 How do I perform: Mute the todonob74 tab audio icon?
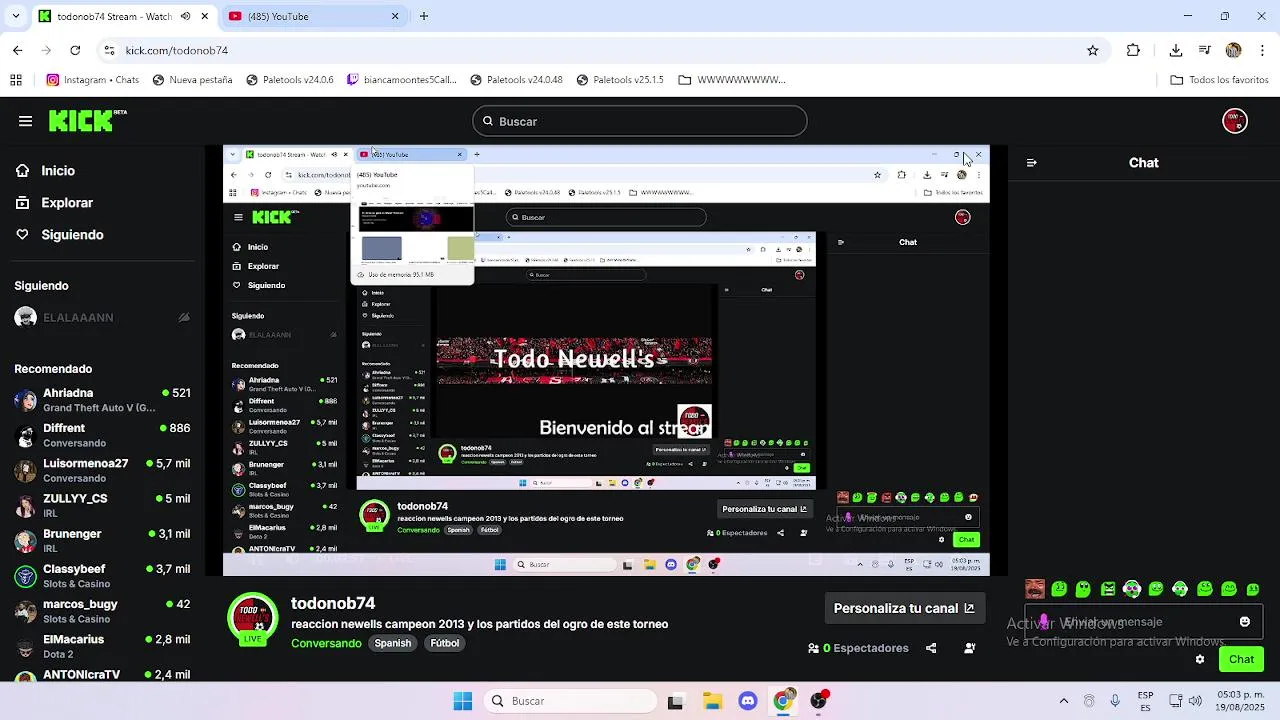pos(185,16)
